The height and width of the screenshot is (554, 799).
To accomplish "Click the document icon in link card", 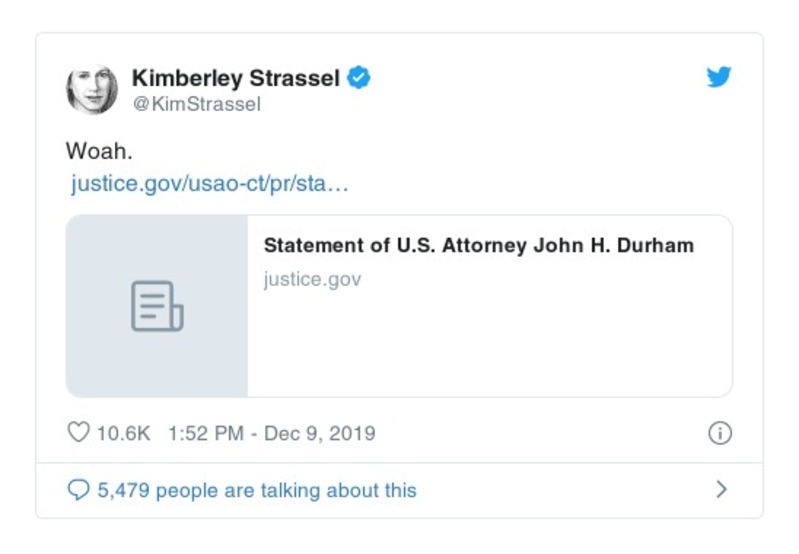I will coord(157,306).
